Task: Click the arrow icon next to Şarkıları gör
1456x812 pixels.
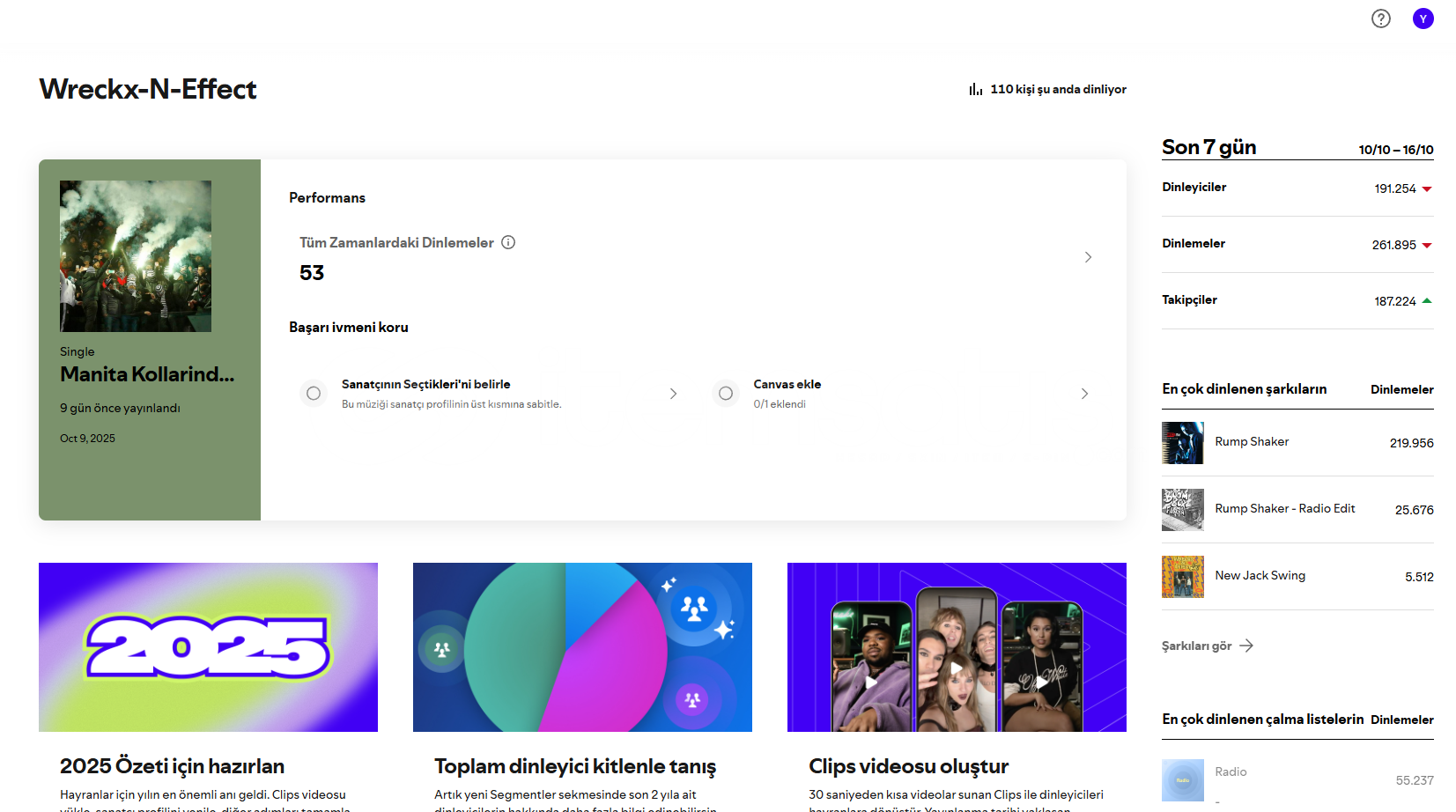Action: coord(1246,646)
